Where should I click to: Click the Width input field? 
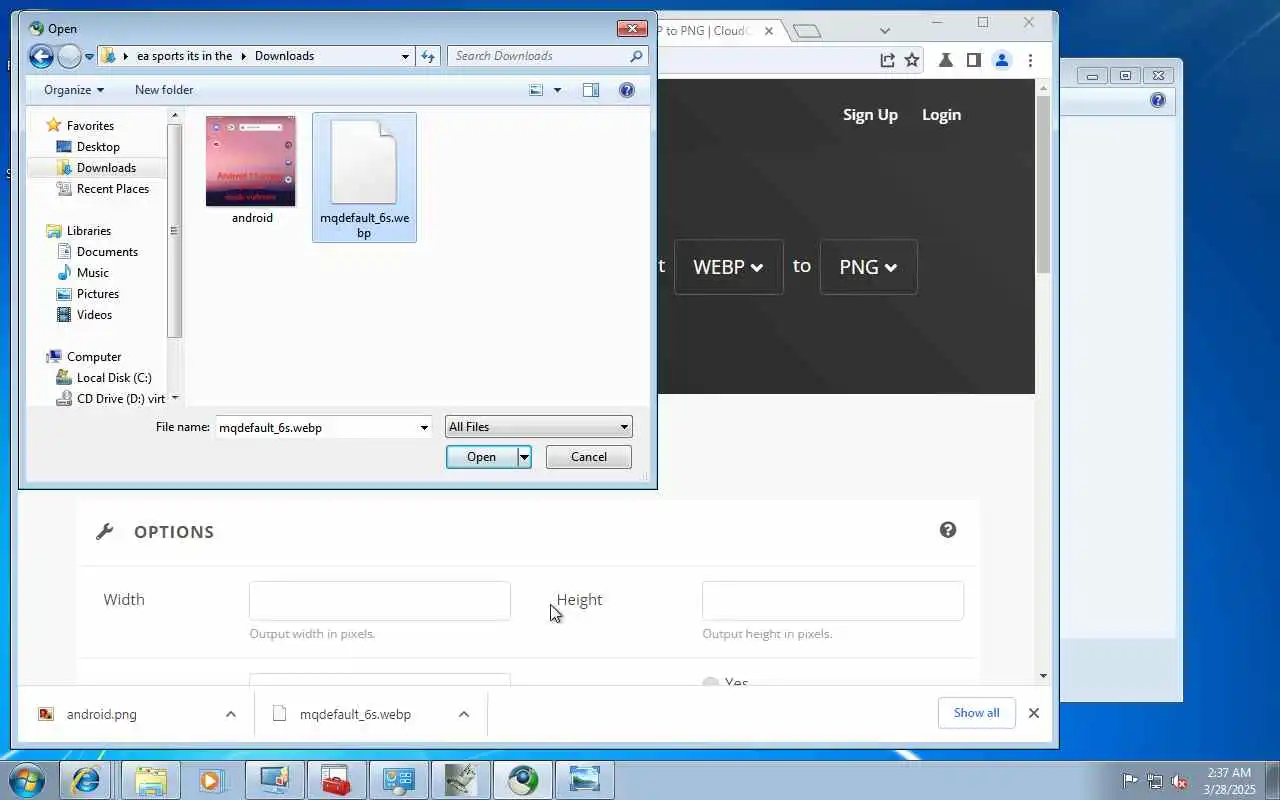tap(380, 601)
